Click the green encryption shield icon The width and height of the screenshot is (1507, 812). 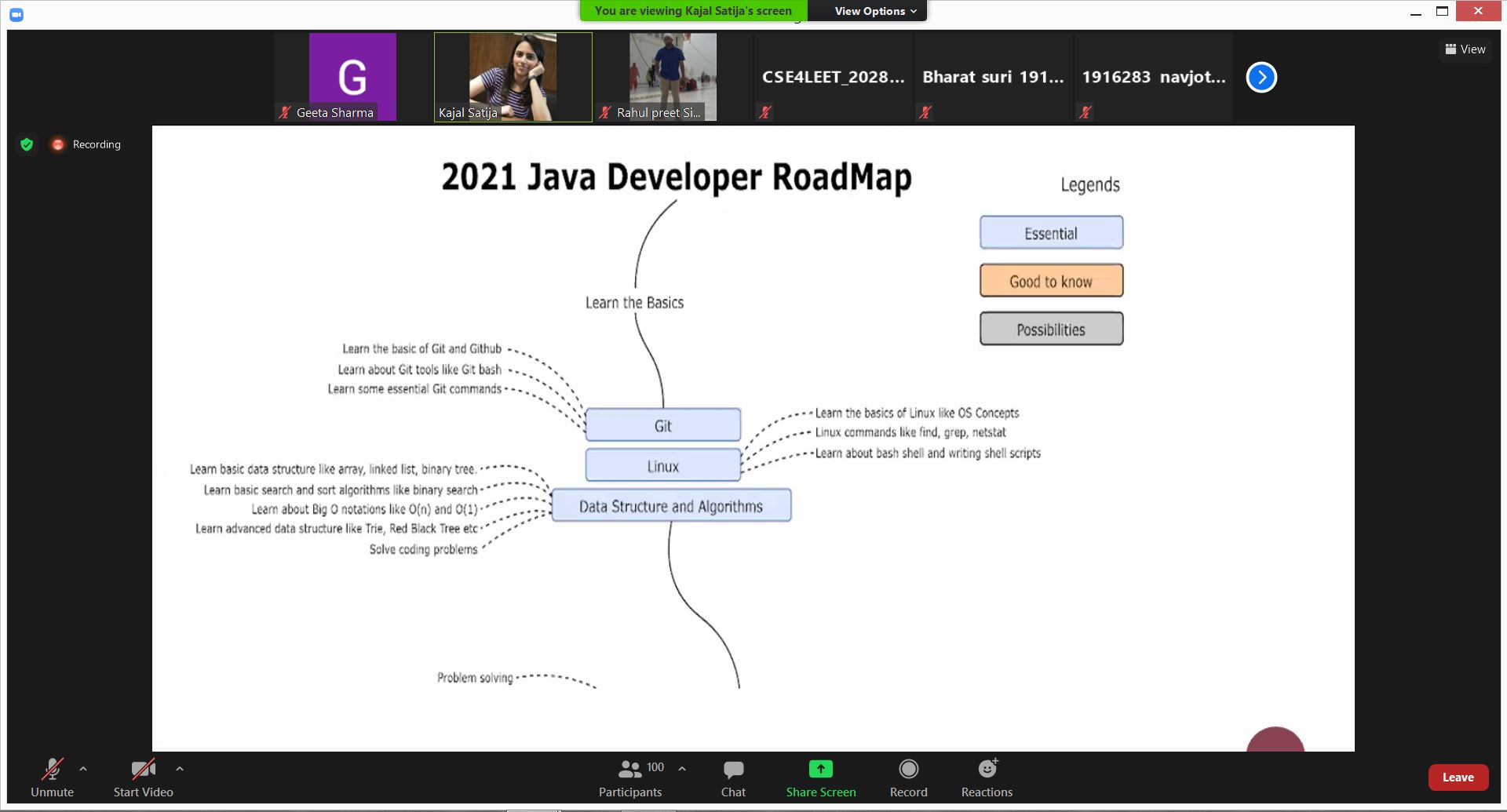[x=27, y=144]
